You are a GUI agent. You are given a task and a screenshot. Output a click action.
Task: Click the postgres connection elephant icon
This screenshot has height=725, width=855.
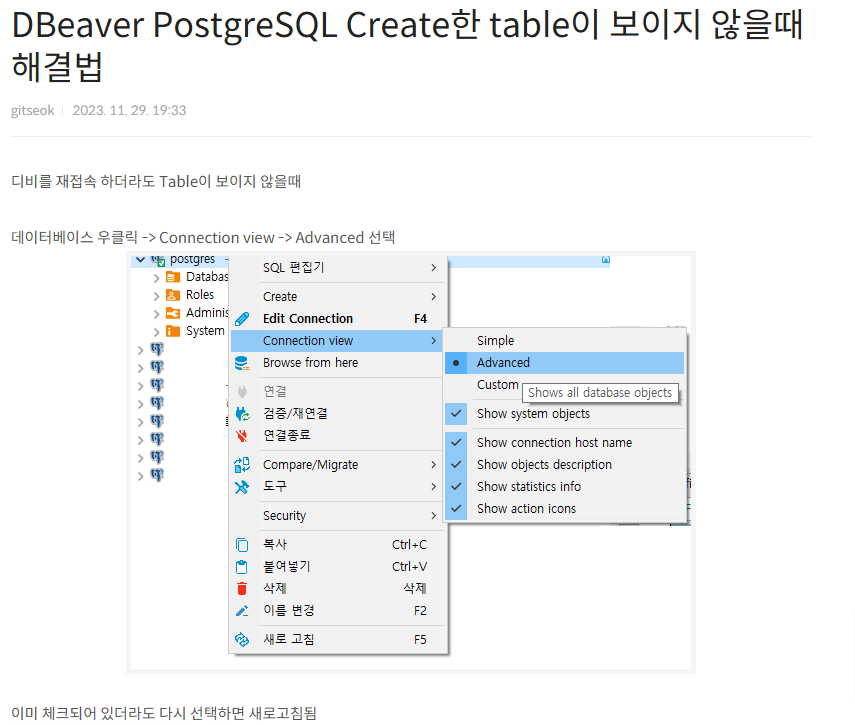[x=158, y=261]
